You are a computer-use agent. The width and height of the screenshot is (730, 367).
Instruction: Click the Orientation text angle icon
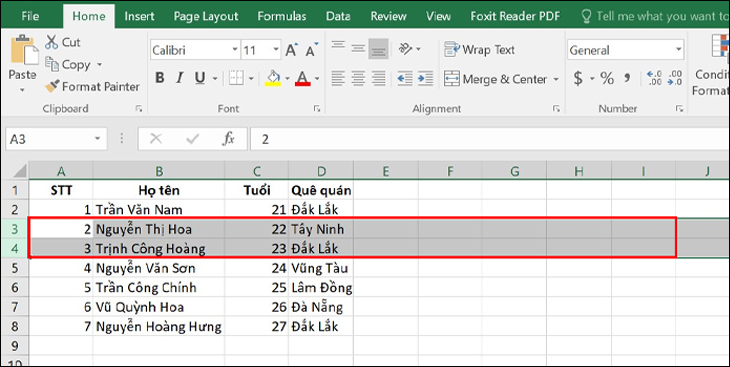coord(406,48)
